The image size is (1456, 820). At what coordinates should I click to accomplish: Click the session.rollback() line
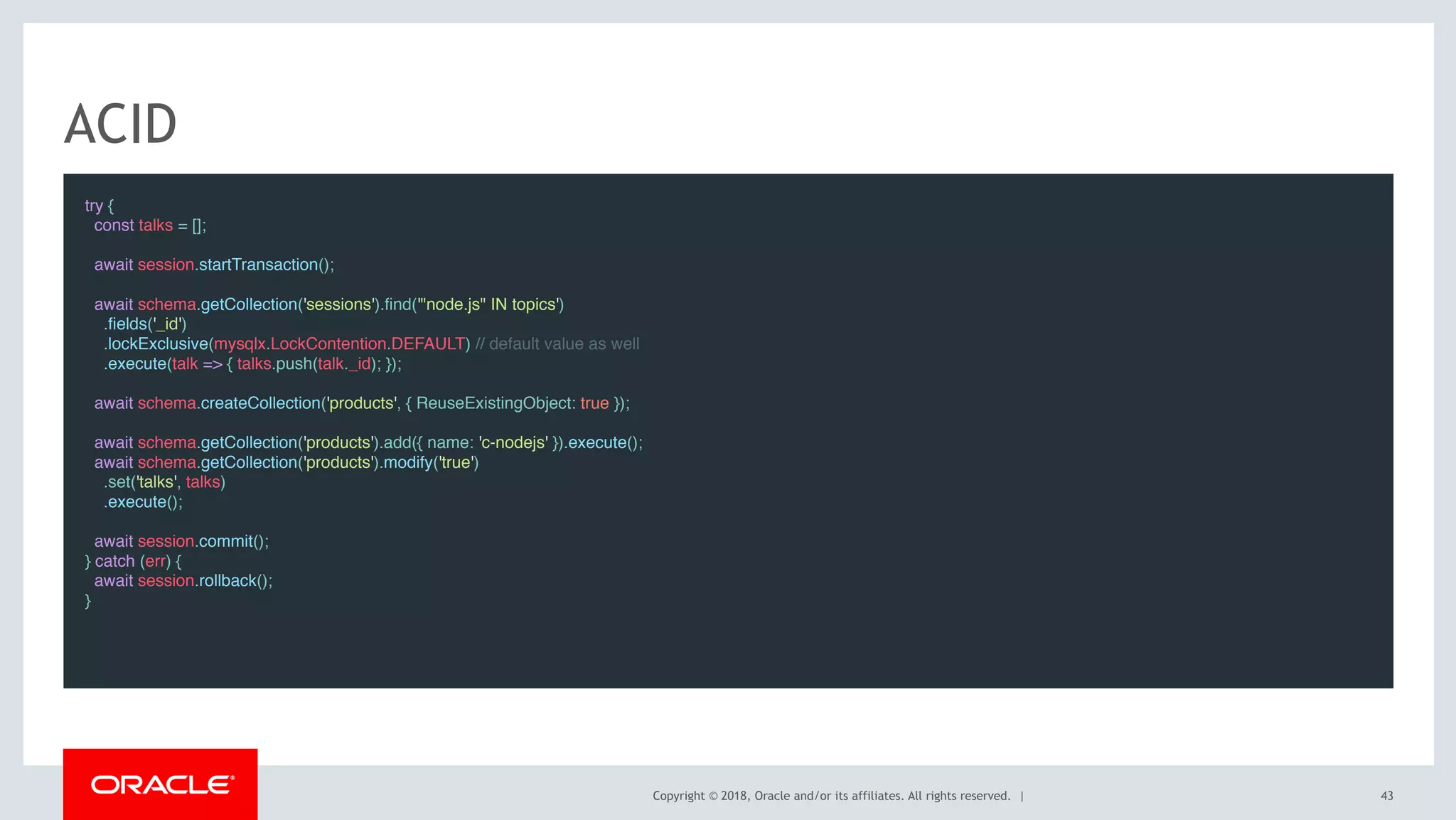[x=183, y=581]
